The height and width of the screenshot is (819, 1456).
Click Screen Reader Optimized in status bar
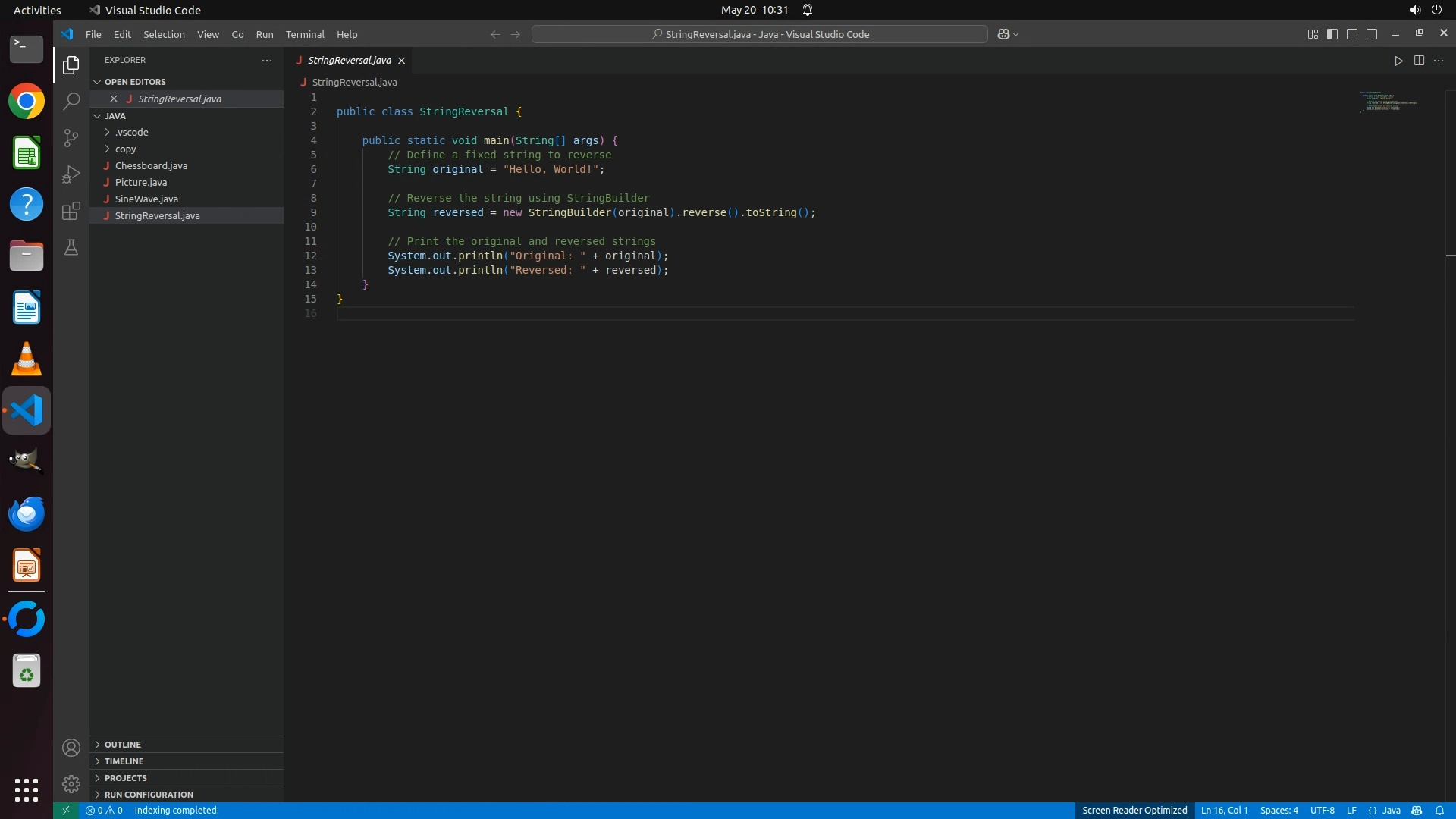[1134, 811]
